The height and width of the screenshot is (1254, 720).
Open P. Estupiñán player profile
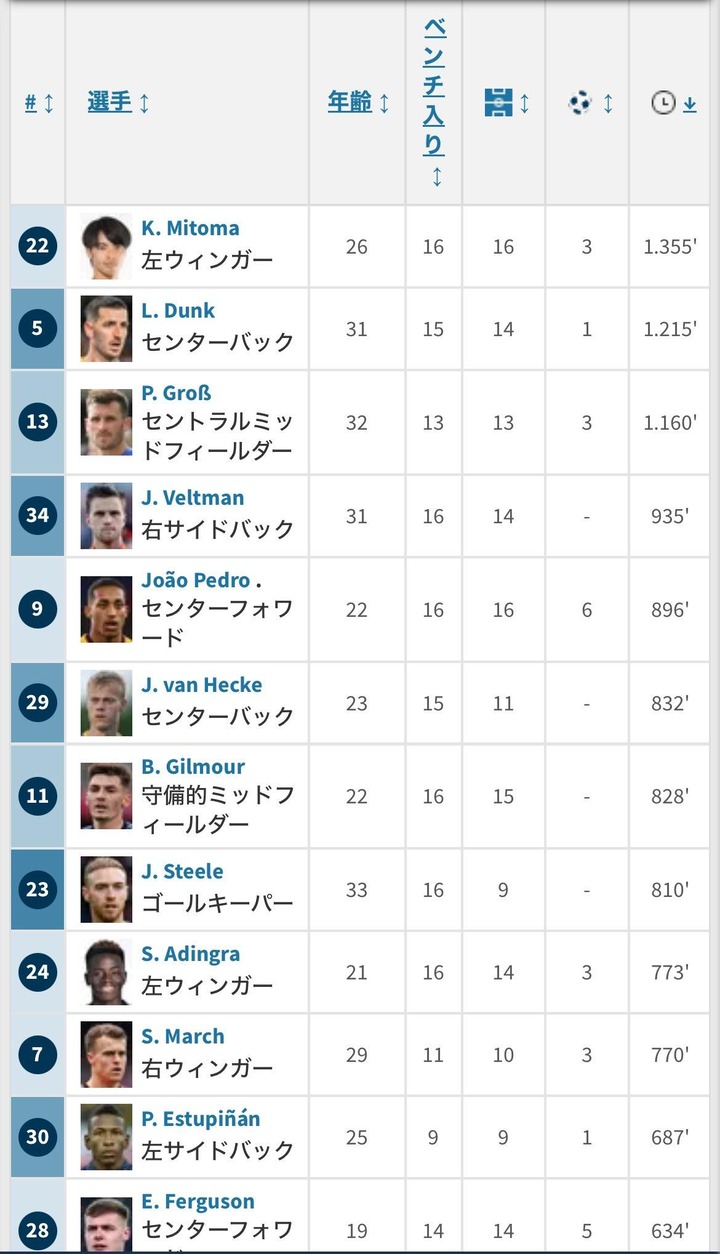(x=200, y=1119)
